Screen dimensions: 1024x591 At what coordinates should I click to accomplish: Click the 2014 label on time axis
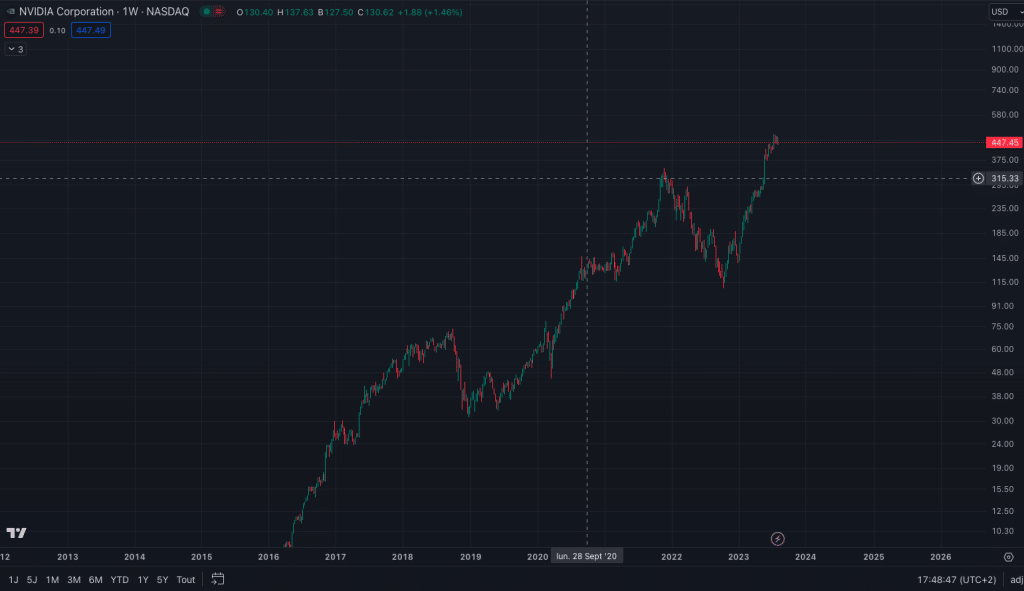pyautogui.click(x=135, y=557)
